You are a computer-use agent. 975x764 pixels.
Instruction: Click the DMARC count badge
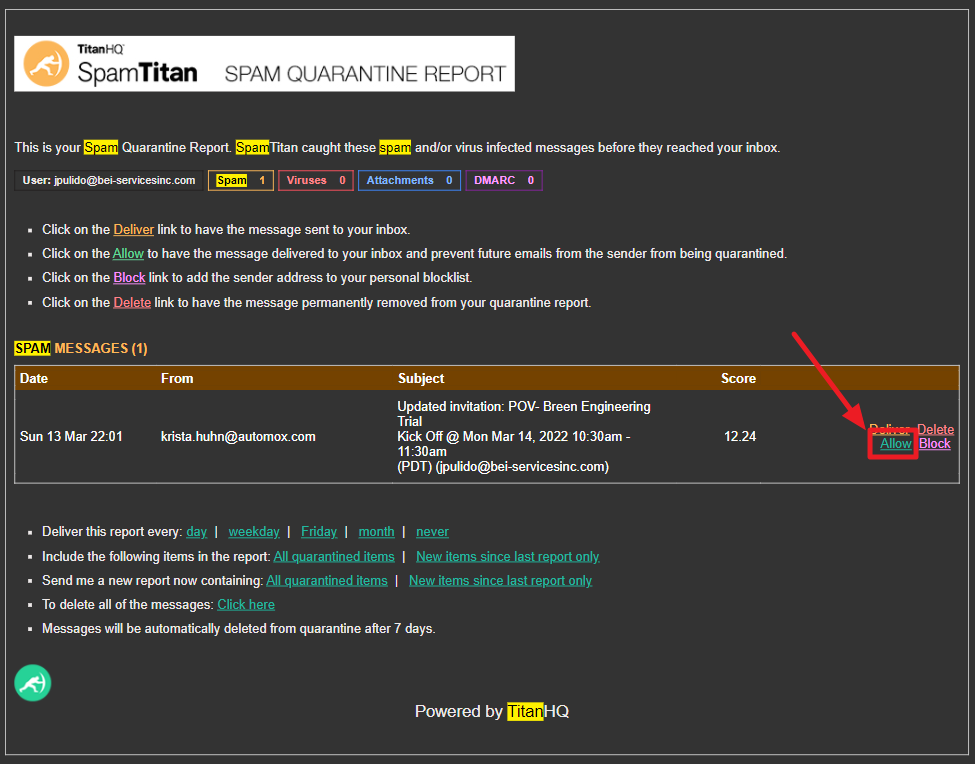coord(504,180)
